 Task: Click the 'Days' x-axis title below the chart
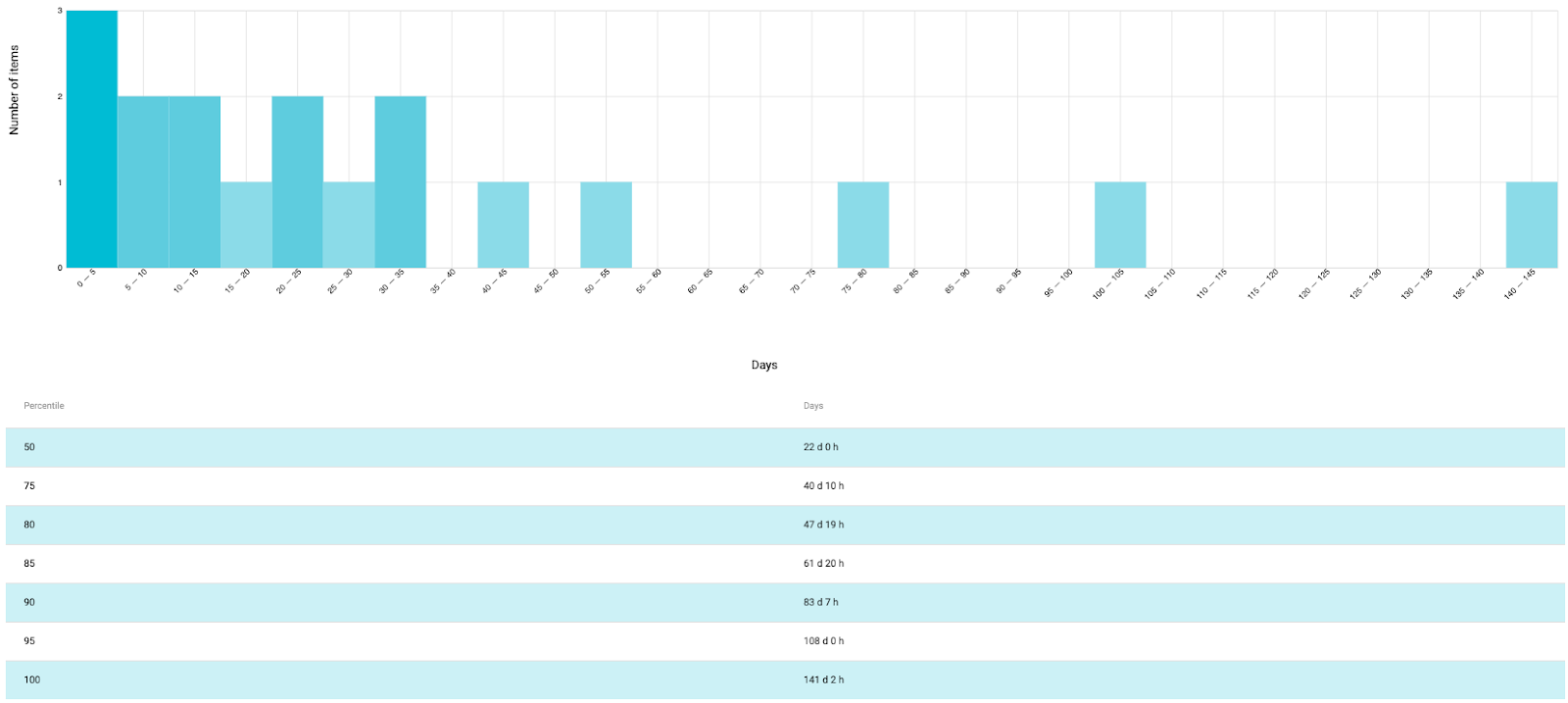[x=764, y=365]
